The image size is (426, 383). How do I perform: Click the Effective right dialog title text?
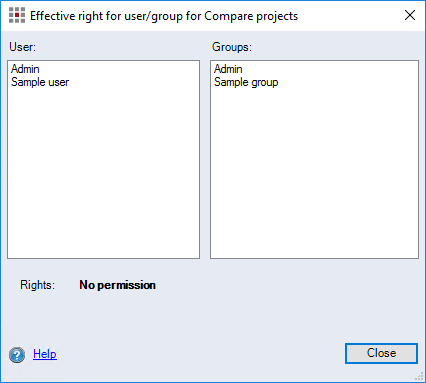tap(164, 16)
